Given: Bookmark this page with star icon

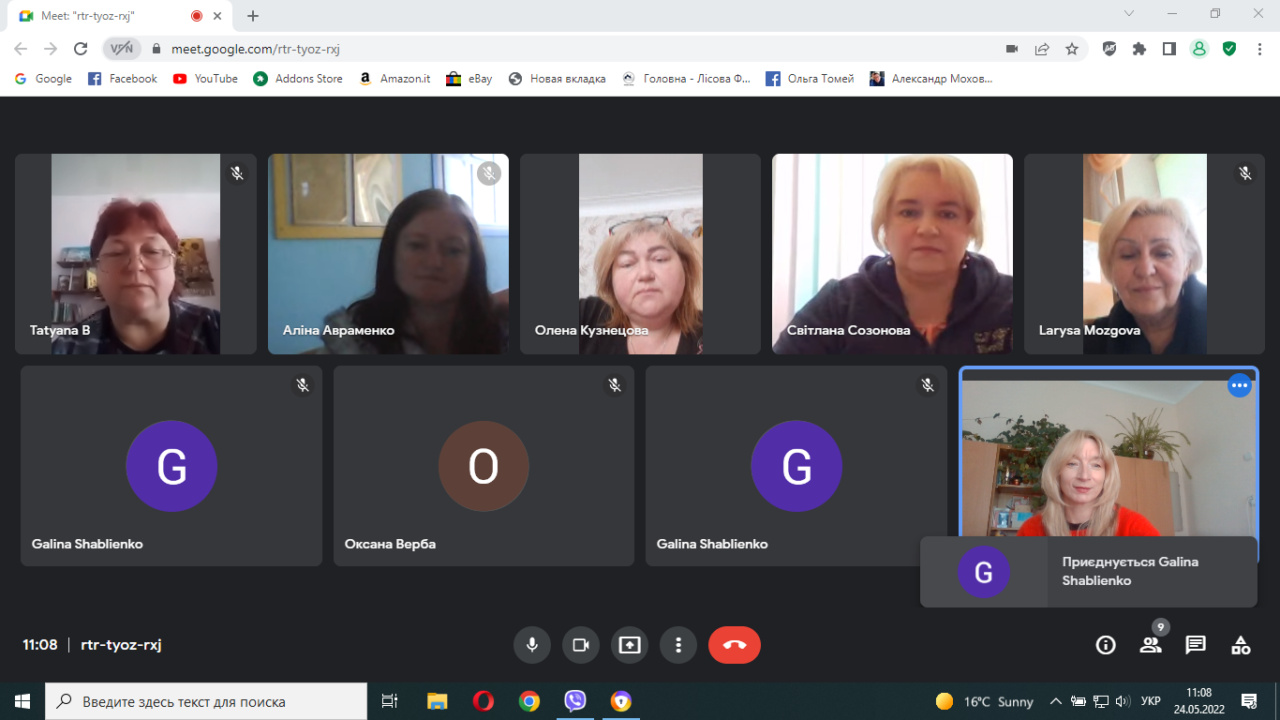Looking at the screenshot, I should coord(1072,48).
